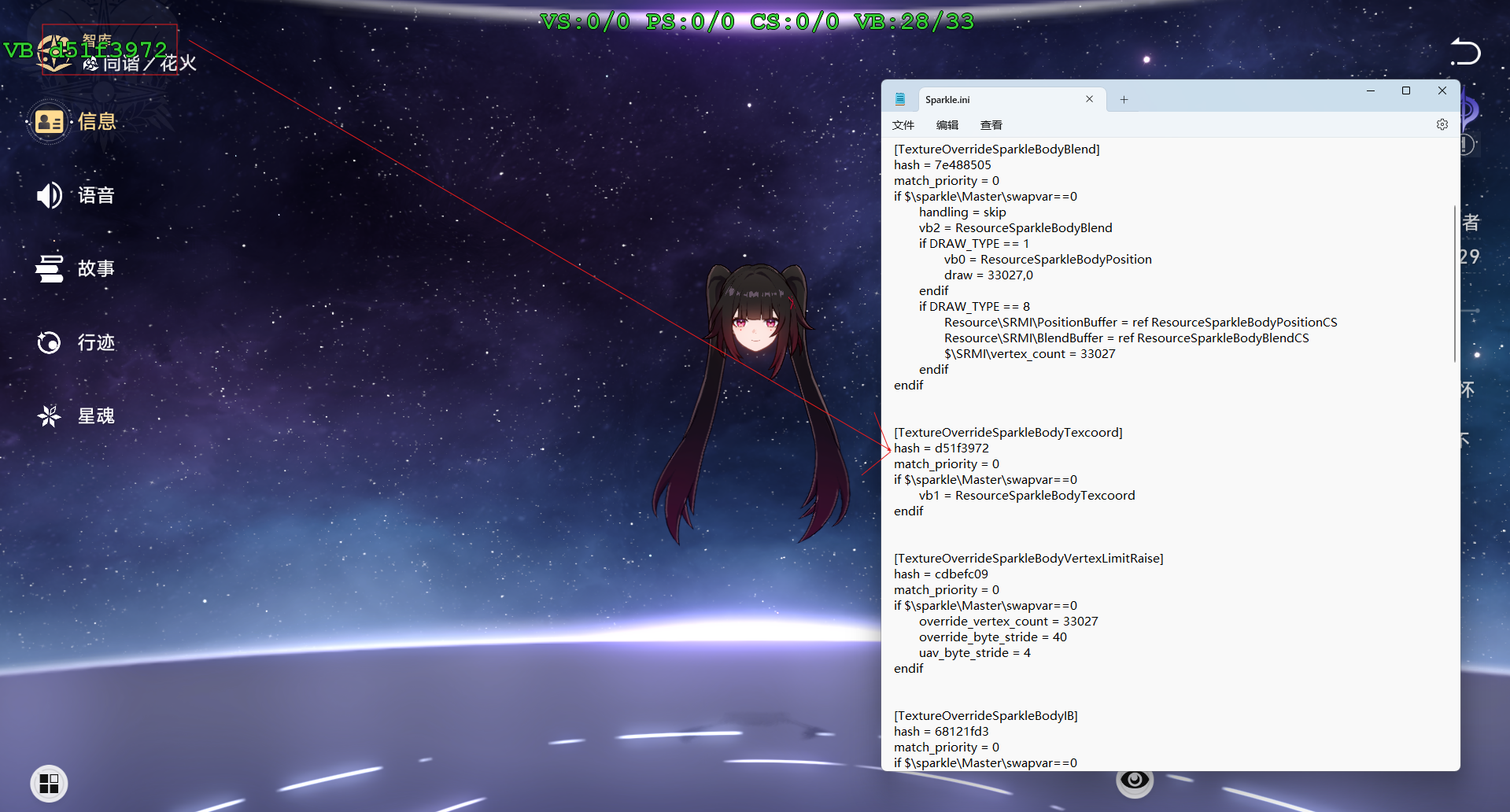Maximize the Notepad window
Viewport: 1510px width, 812px height.
tap(1406, 90)
